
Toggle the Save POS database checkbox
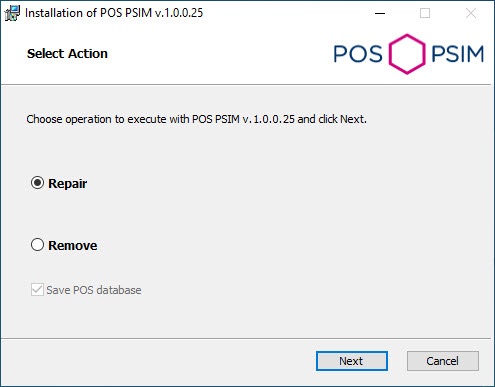(37, 290)
